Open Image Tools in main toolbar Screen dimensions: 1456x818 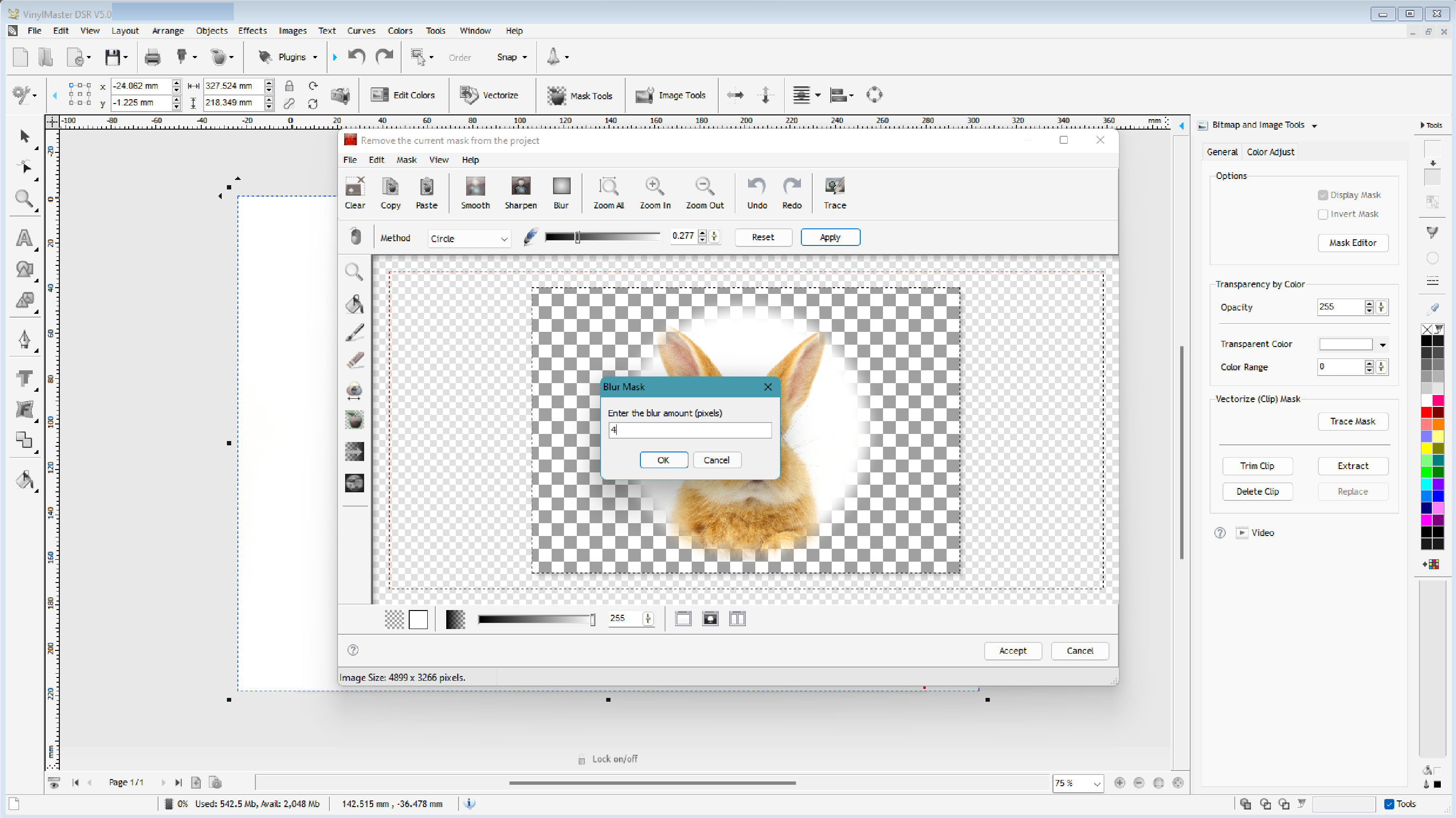click(670, 95)
